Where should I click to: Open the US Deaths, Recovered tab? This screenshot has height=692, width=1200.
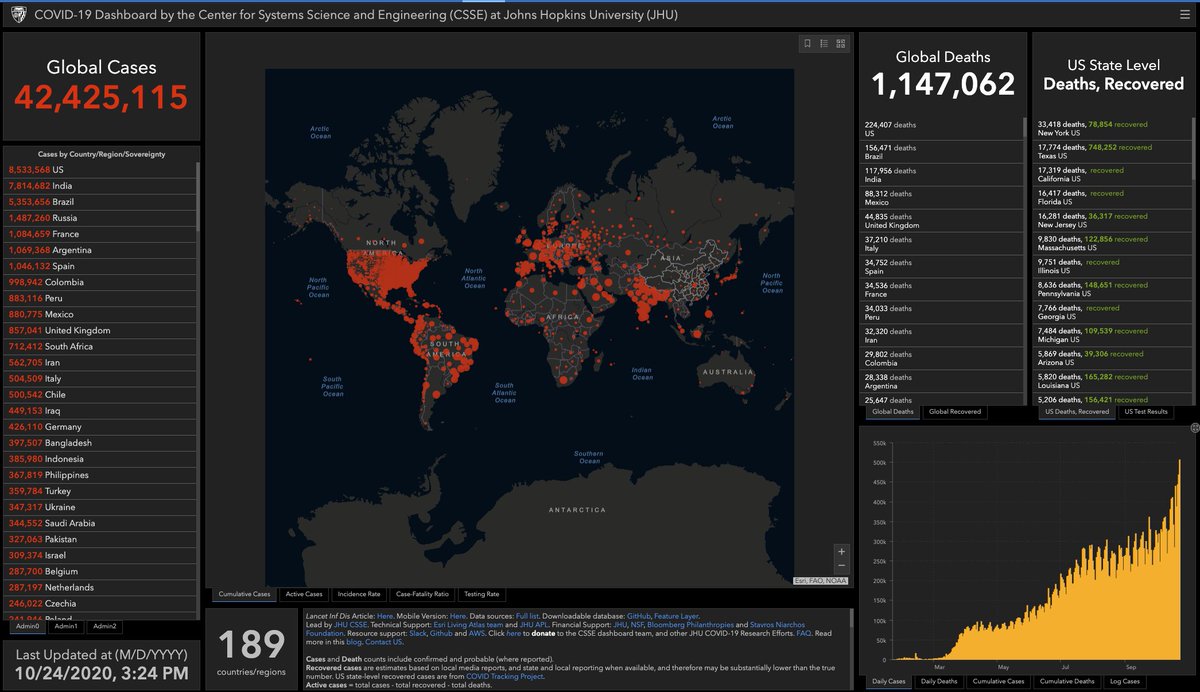tap(1077, 411)
